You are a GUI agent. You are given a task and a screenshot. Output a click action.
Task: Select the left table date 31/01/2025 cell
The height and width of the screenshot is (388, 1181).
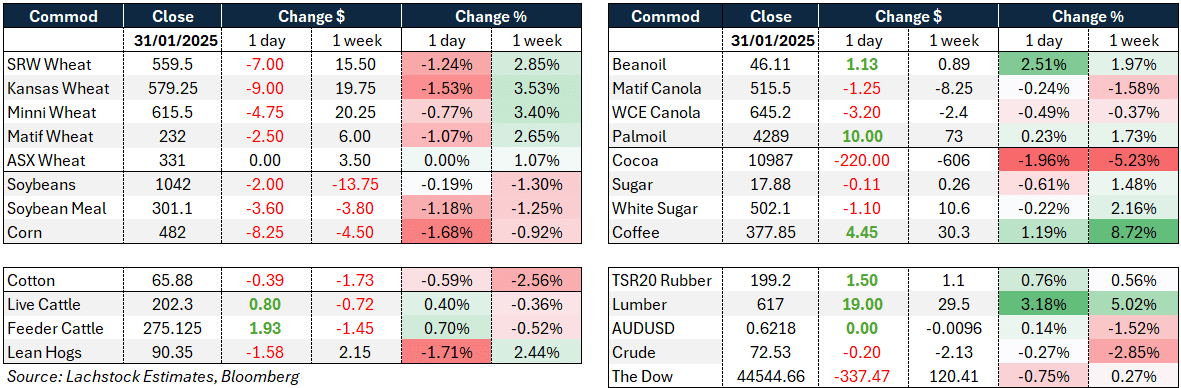[172, 41]
